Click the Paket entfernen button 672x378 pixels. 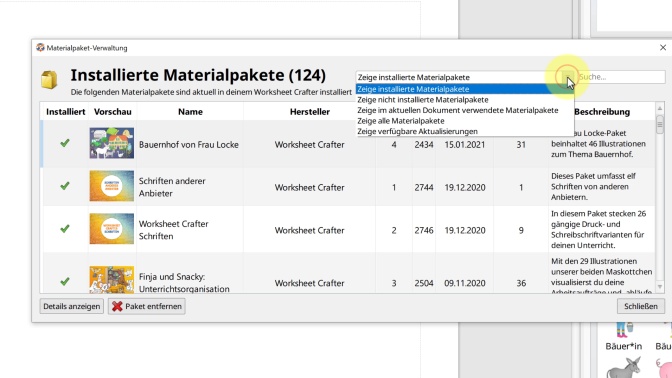tap(147, 306)
